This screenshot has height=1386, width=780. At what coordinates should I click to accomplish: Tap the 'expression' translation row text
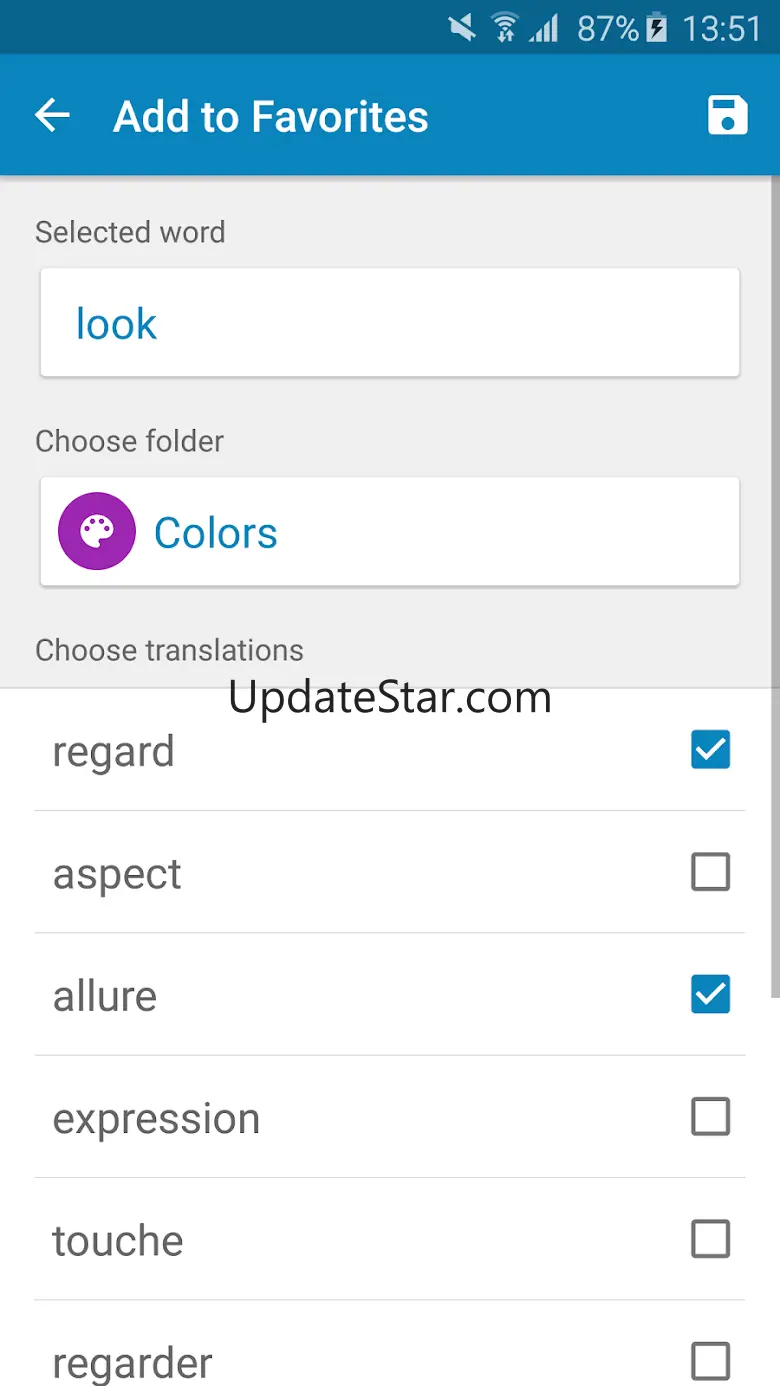156,1118
